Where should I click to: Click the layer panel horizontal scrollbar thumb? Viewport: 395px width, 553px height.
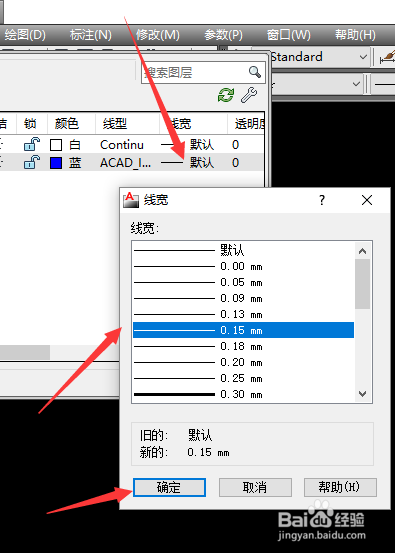click(x=25, y=352)
